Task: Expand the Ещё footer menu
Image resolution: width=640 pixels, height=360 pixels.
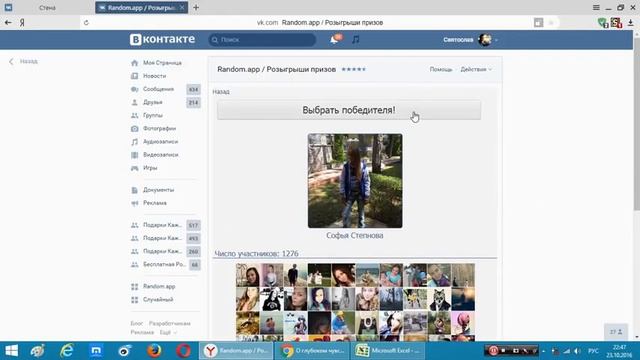Action: [168, 332]
